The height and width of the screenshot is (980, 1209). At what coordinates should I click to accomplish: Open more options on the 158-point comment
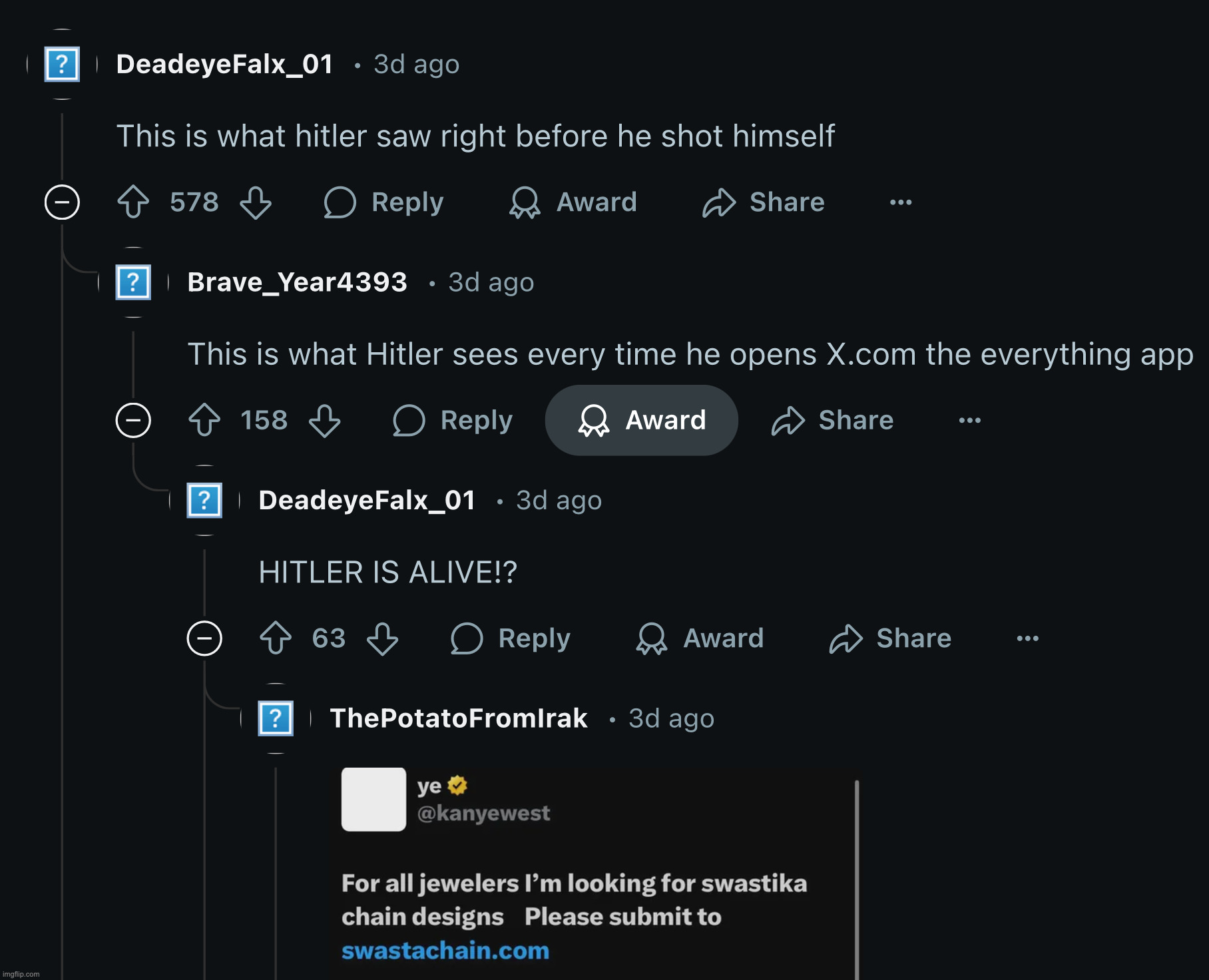click(969, 420)
